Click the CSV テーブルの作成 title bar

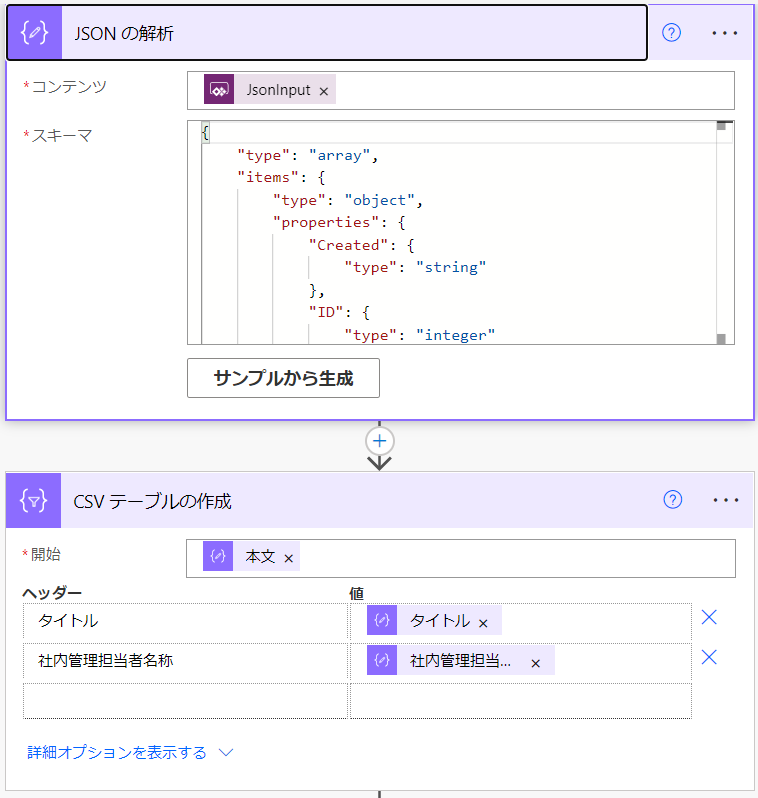(379, 501)
